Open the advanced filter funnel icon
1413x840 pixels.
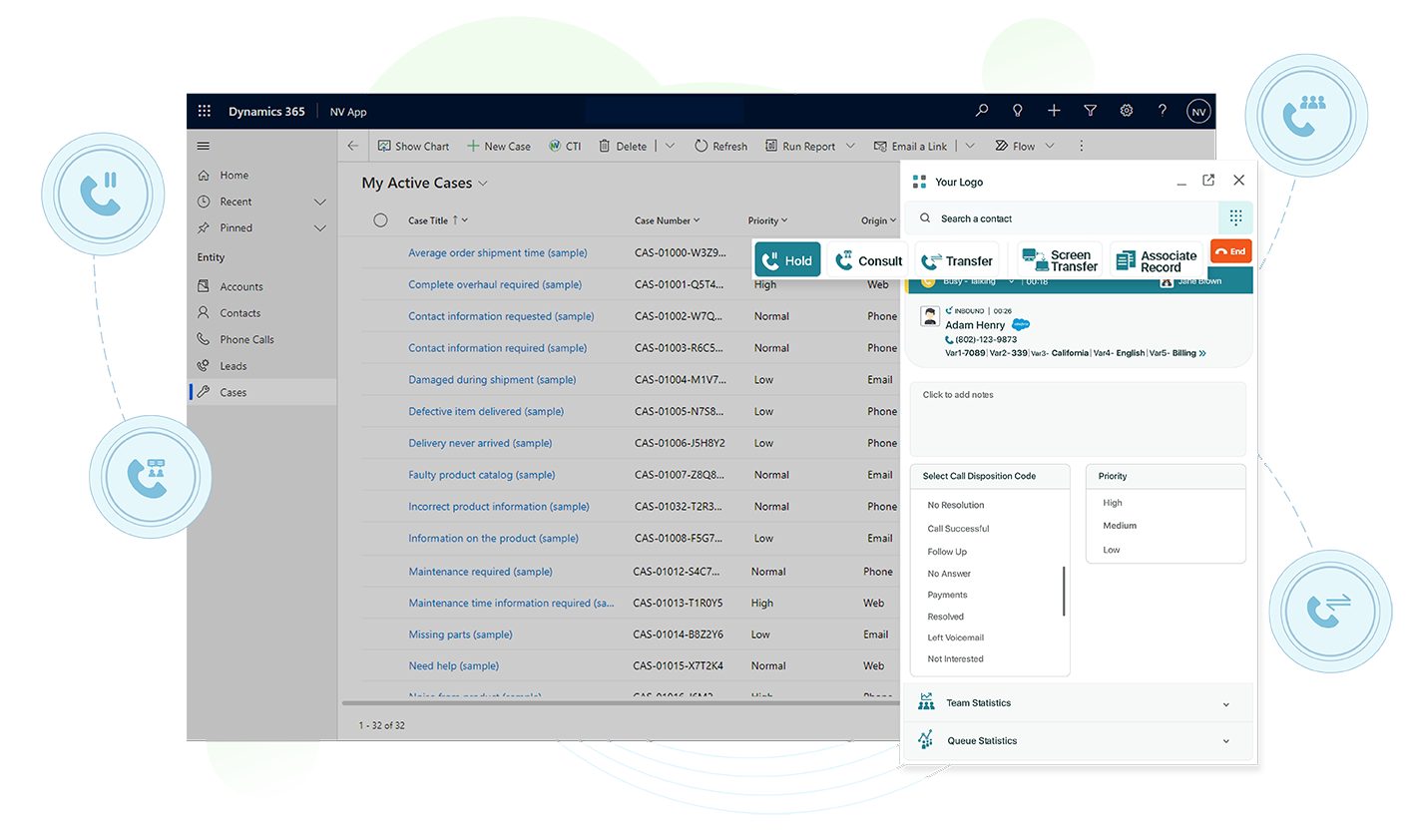pyautogui.click(x=1090, y=111)
